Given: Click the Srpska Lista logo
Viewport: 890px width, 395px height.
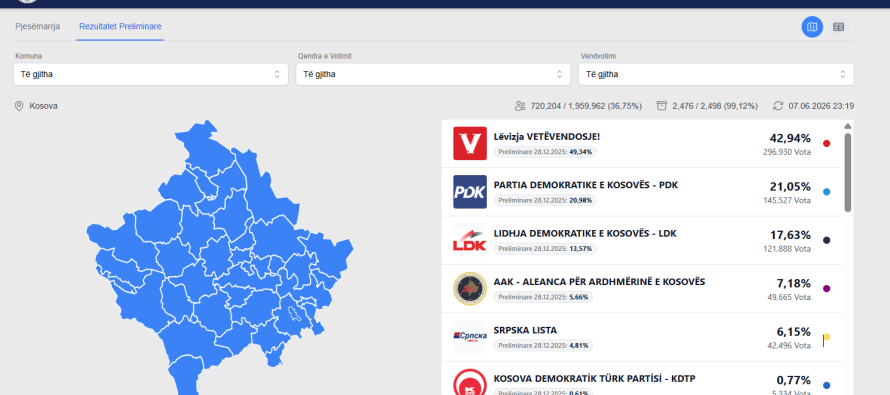Looking at the screenshot, I should (470, 337).
